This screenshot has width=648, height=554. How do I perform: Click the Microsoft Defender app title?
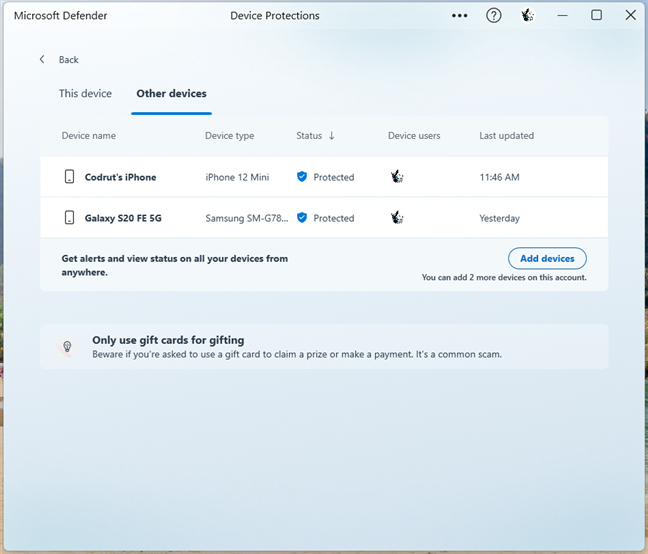point(60,16)
